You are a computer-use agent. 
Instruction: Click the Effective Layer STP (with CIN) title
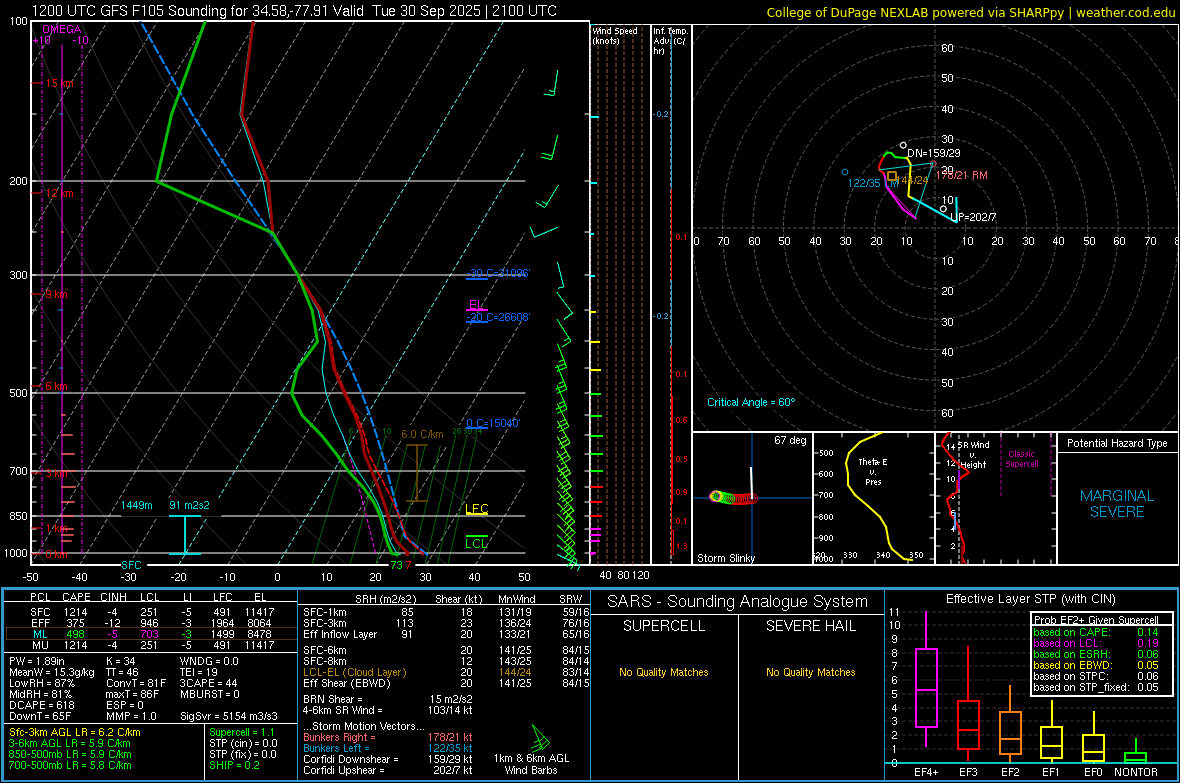[x=1031, y=599]
